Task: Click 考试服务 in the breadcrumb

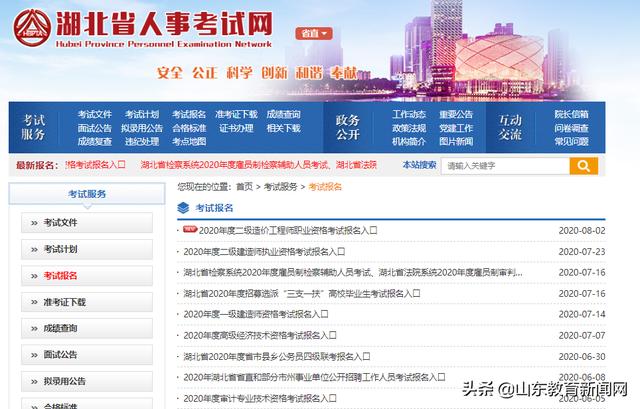Action: tap(280, 187)
